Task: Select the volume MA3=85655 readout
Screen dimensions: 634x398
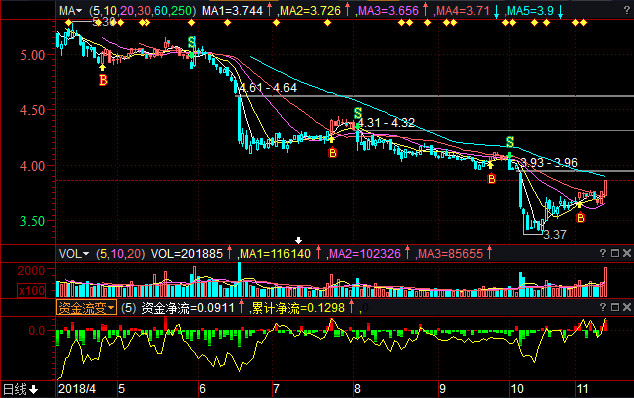Action: coord(450,254)
